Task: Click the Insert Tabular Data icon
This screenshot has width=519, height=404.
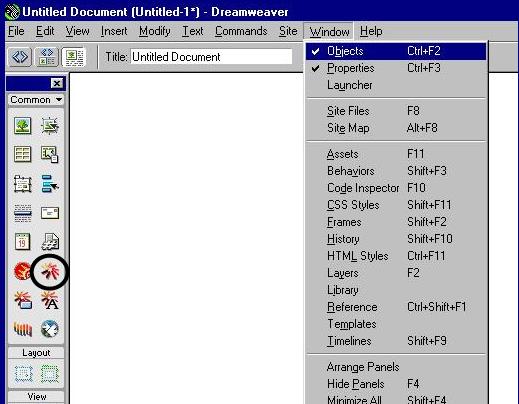Action: tap(50, 154)
